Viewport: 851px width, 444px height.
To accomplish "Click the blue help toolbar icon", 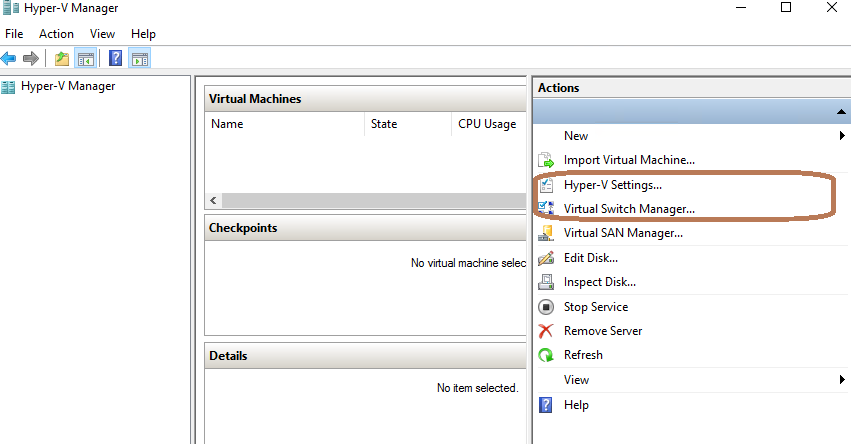I will [115, 59].
